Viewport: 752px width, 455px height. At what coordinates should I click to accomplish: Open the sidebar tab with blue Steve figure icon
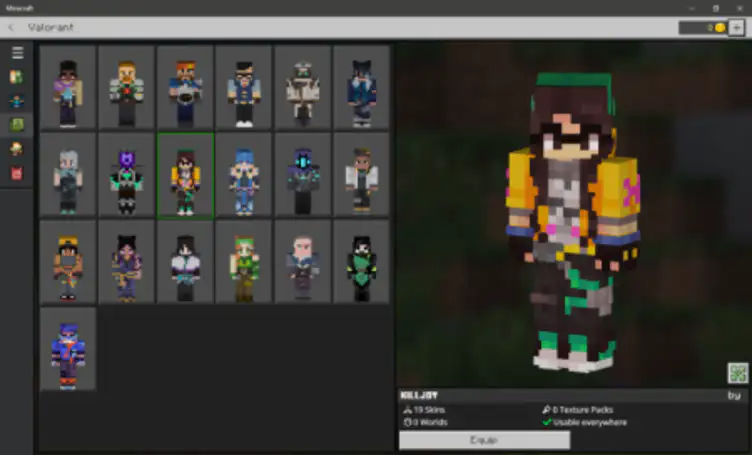coord(17,101)
